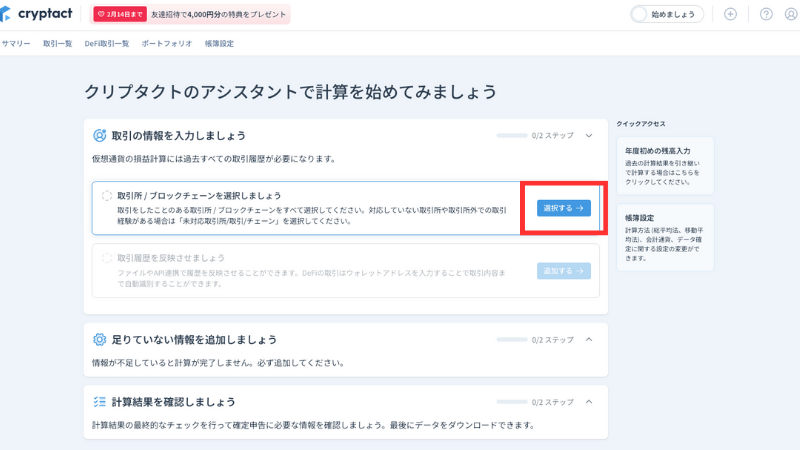This screenshot has width=800, height=450.
Task: Open the help question mark icon
Action: (x=766, y=14)
